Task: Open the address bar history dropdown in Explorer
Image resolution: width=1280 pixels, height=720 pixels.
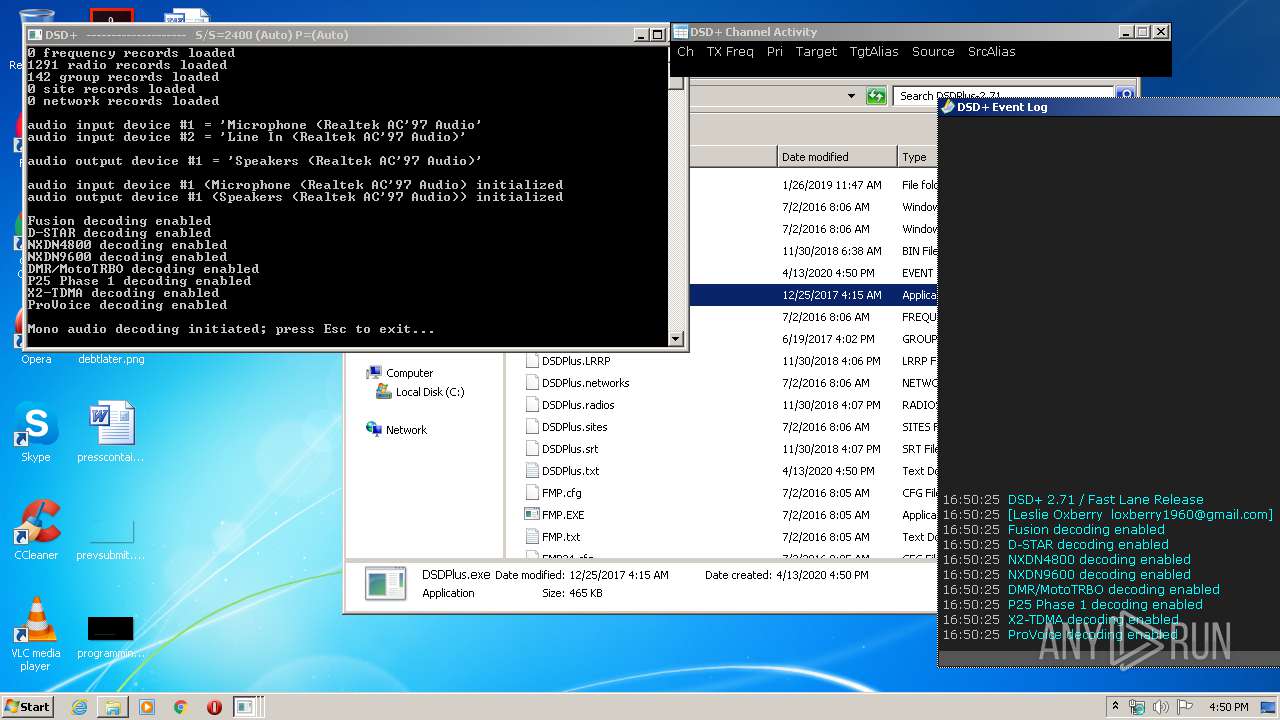Action: point(851,96)
